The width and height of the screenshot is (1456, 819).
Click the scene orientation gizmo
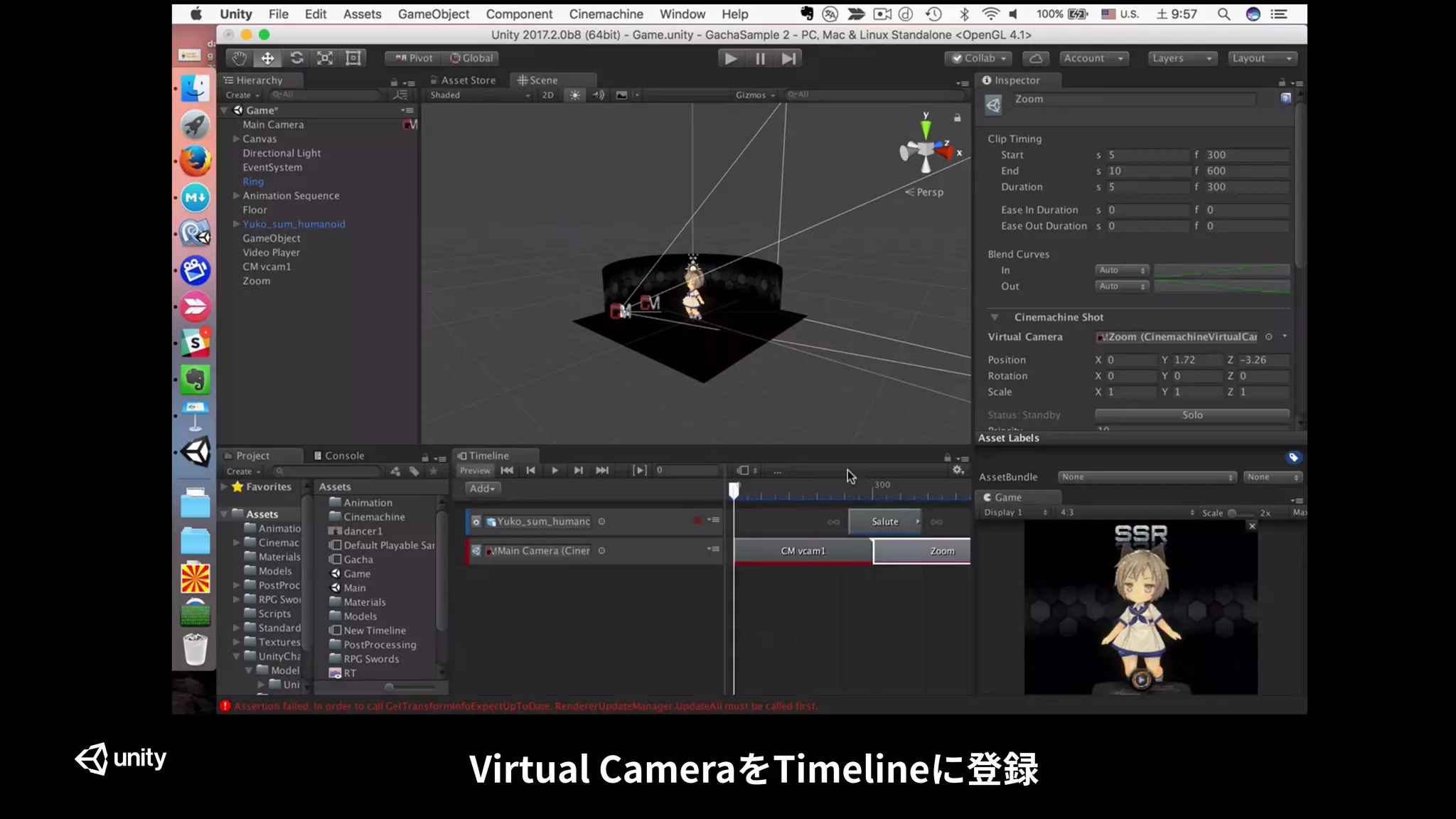926,150
